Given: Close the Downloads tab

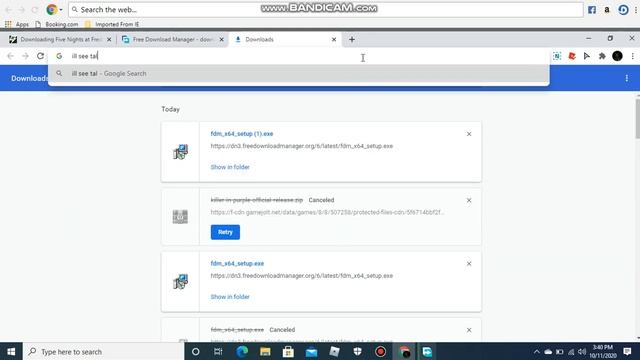Looking at the screenshot, I should coord(334,40).
